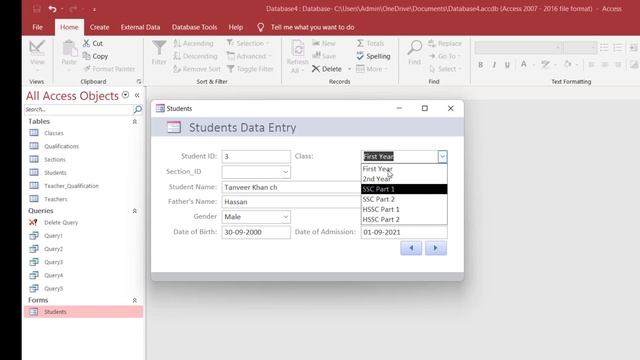Open the Teachers table in navigation pane
Image resolution: width=640 pixels, height=360 pixels.
point(56,199)
